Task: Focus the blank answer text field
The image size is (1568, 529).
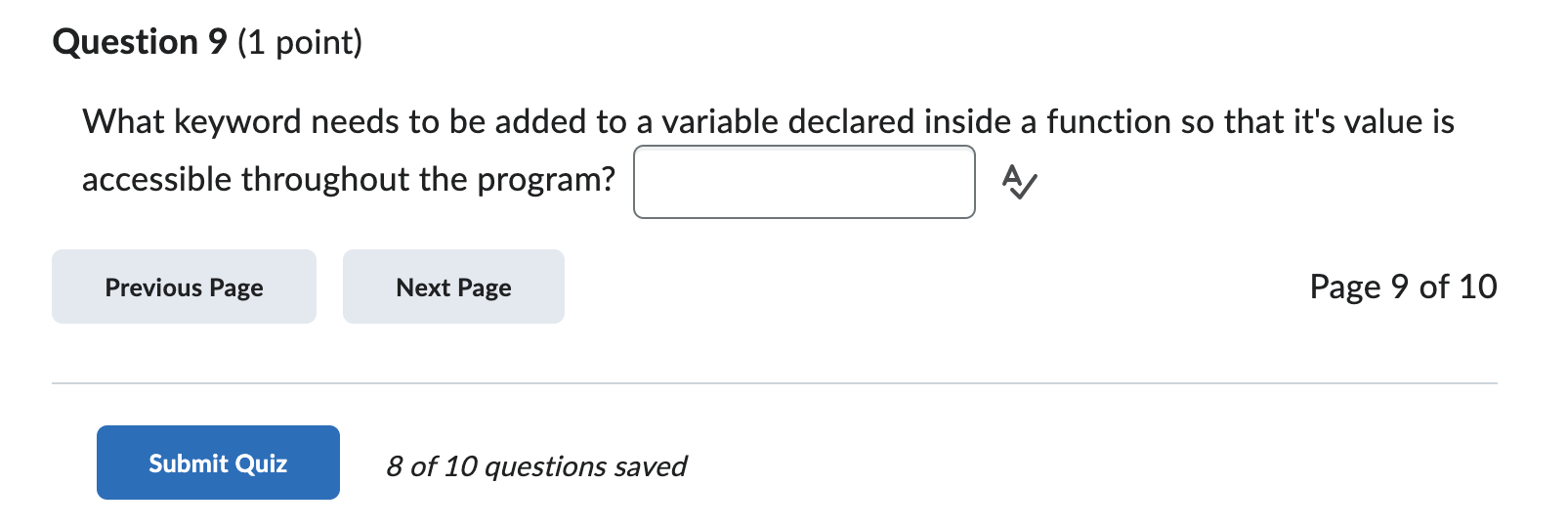Action: pyautogui.click(x=804, y=182)
